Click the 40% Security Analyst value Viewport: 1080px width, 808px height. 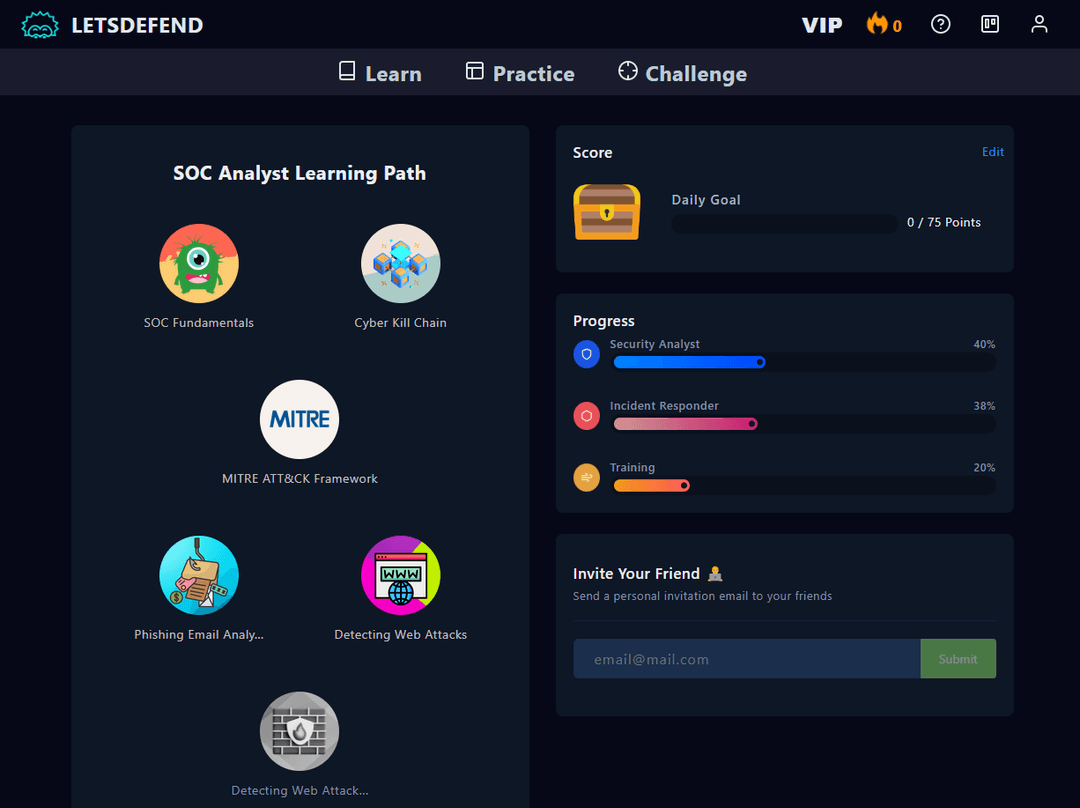pos(984,344)
